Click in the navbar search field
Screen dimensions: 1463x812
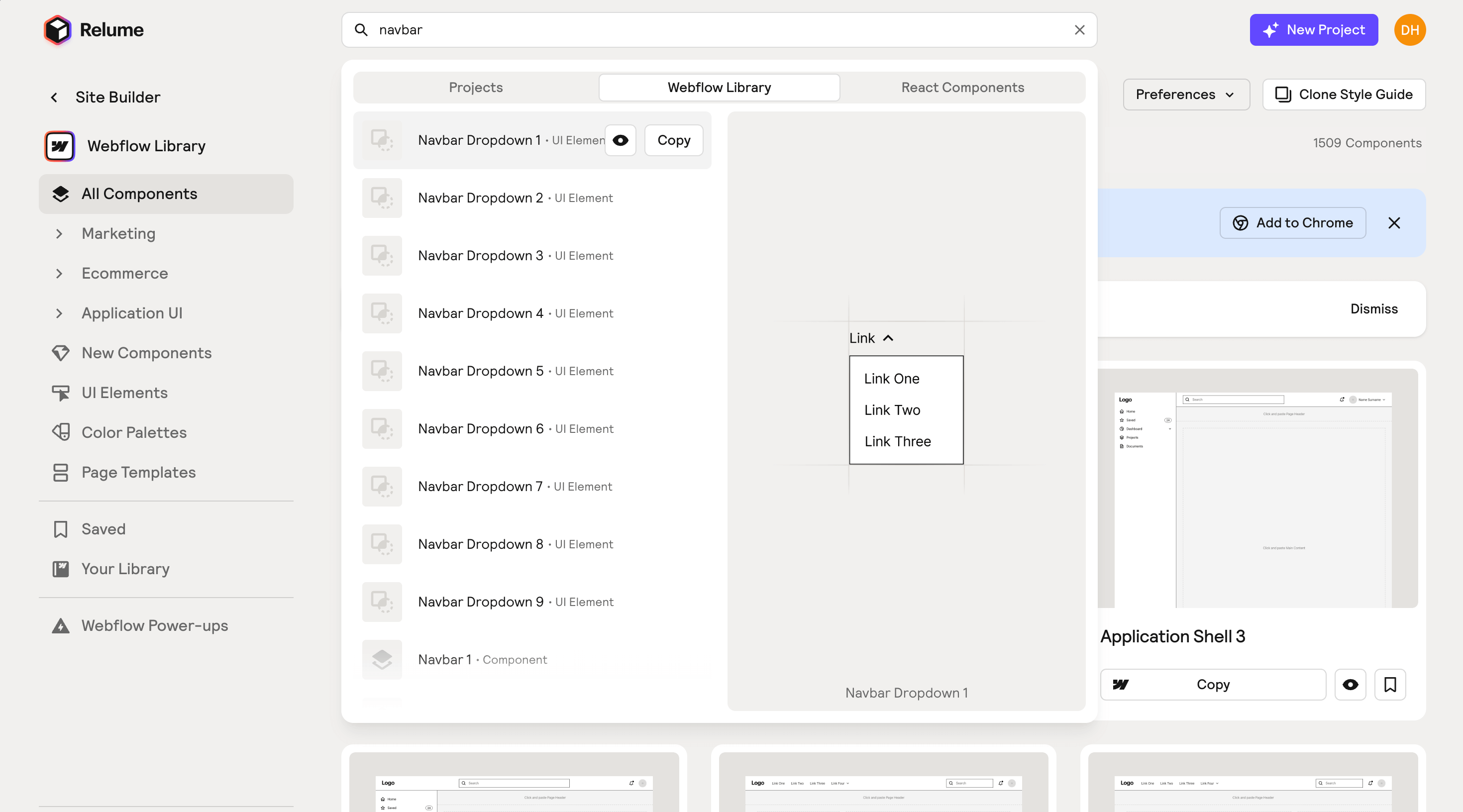[719, 29]
